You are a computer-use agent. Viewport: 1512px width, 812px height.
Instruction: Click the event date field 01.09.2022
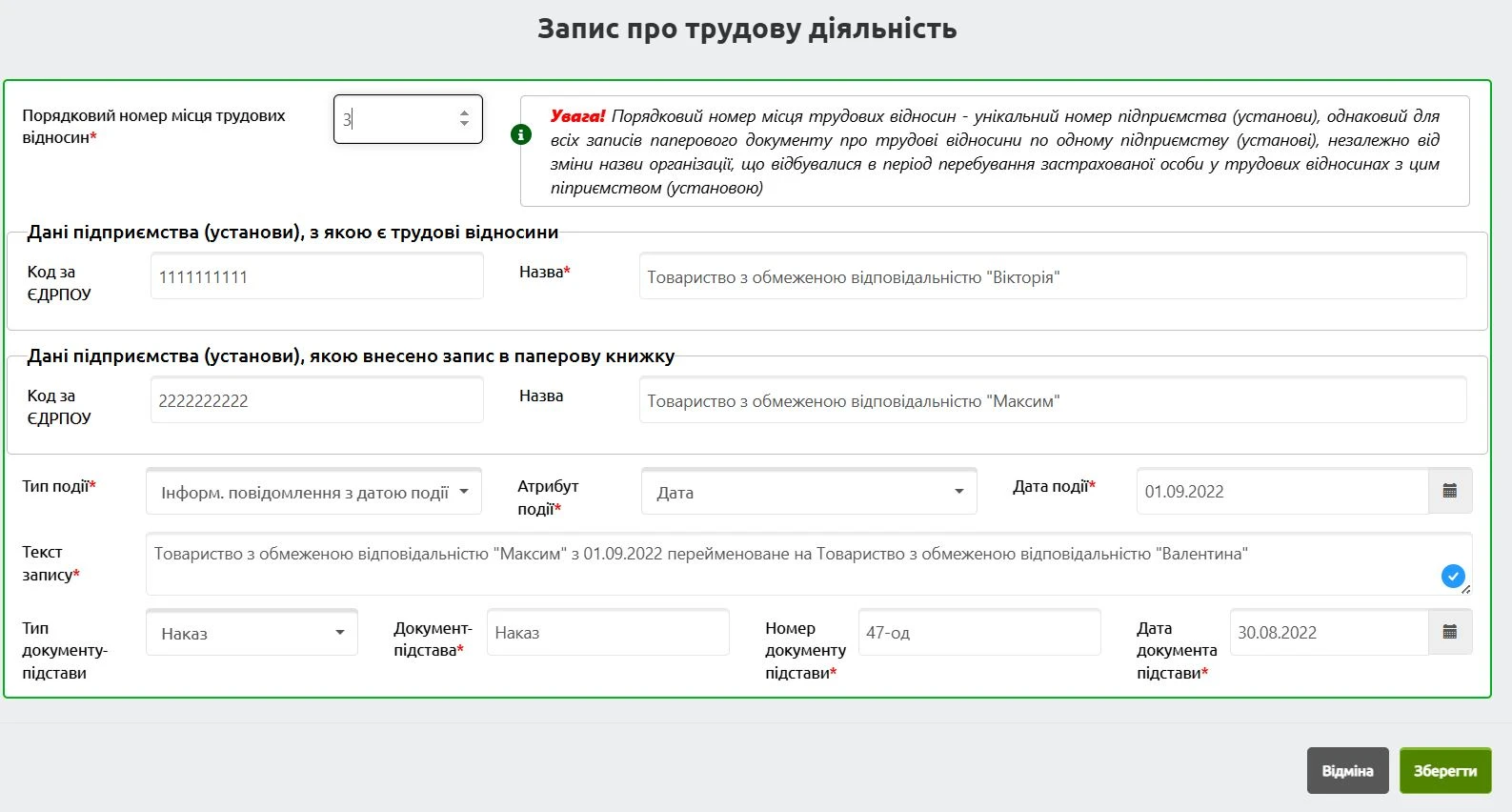1281,492
